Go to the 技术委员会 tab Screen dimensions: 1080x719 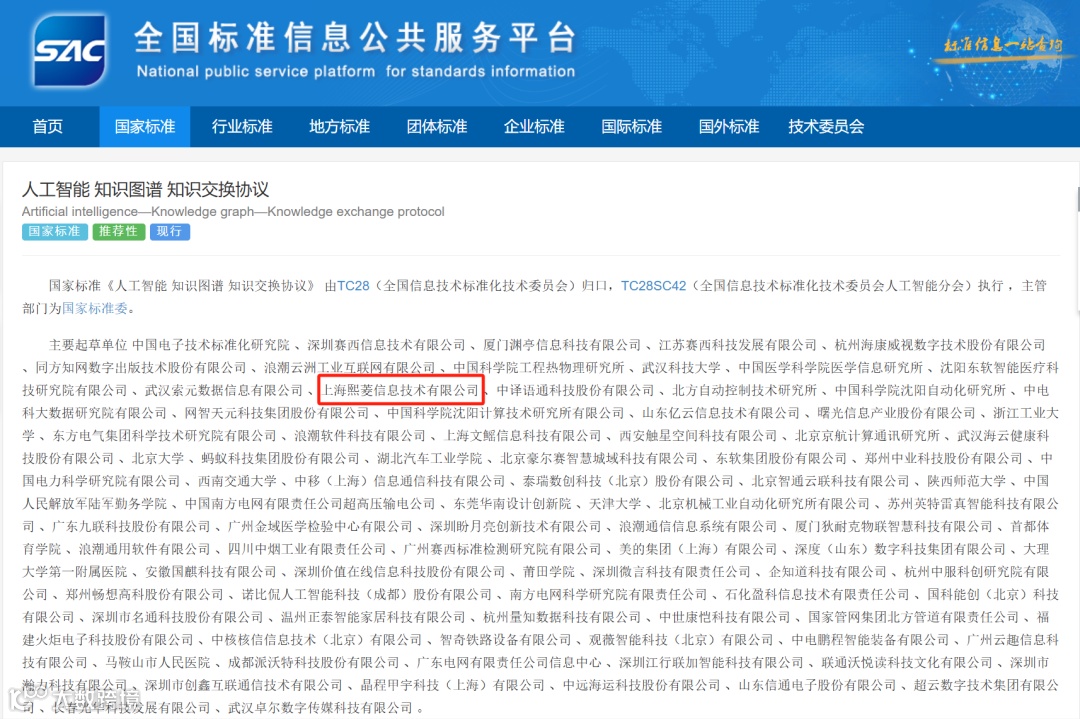(x=826, y=127)
